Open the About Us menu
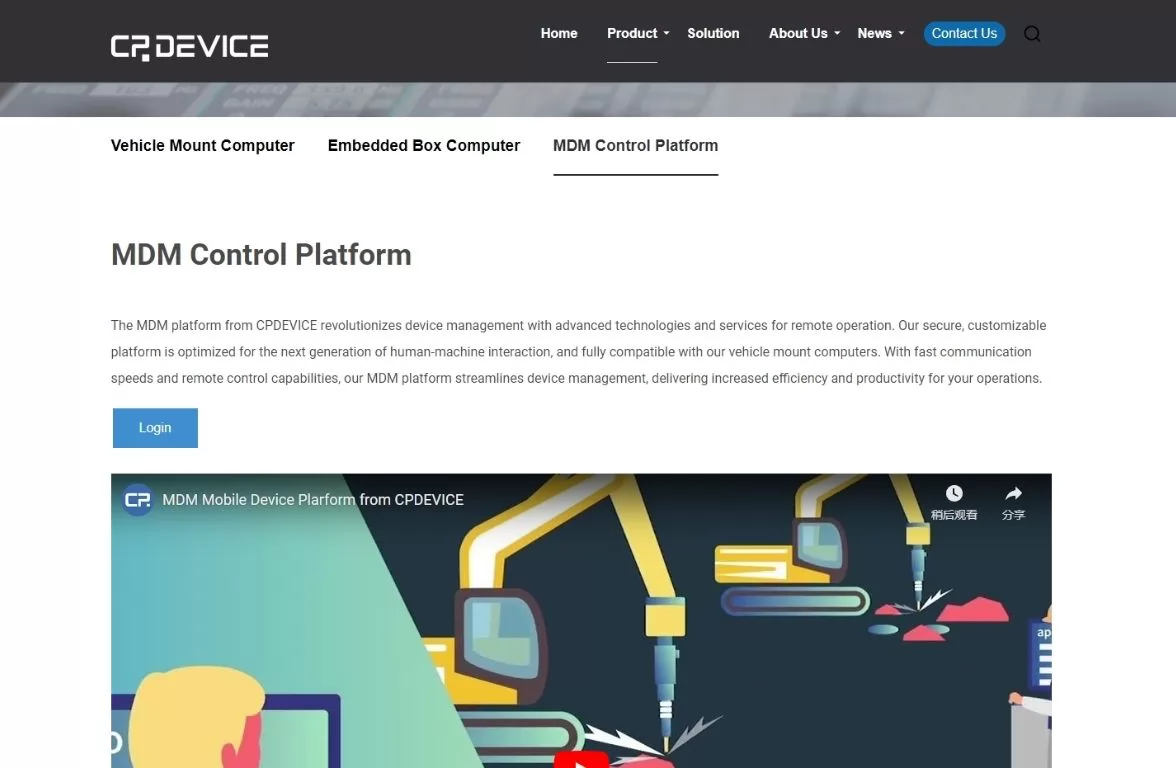Viewport: 1176px width, 768px height. click(798, 33)
